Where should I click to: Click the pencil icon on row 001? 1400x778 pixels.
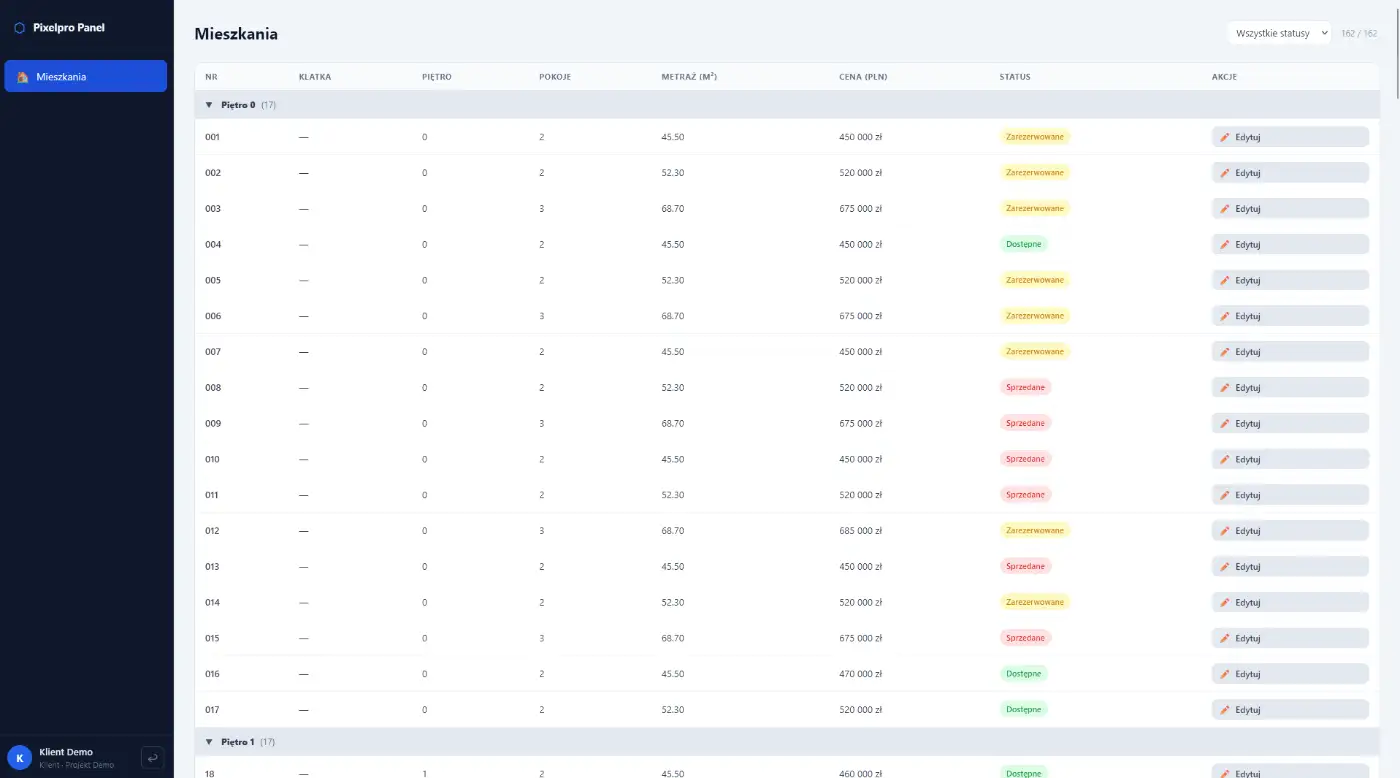[1225, 136]
